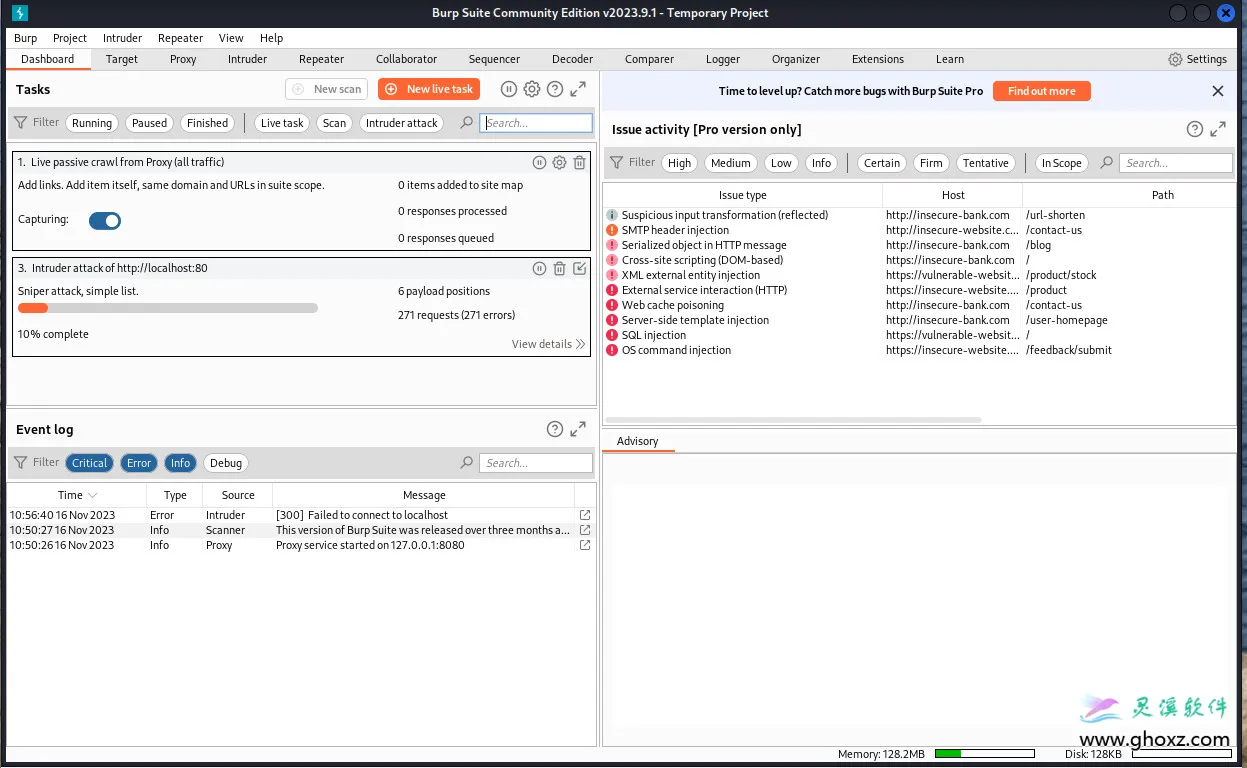Toggle the Running task filter
The image size is (1247, 768).
[x=92, y=123]
